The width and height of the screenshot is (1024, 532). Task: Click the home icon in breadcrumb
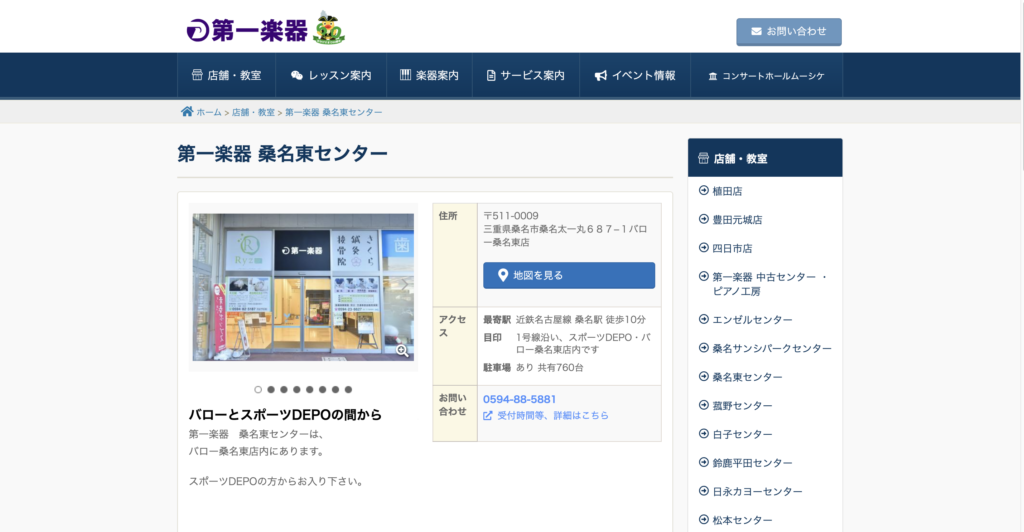pos(187,112)
